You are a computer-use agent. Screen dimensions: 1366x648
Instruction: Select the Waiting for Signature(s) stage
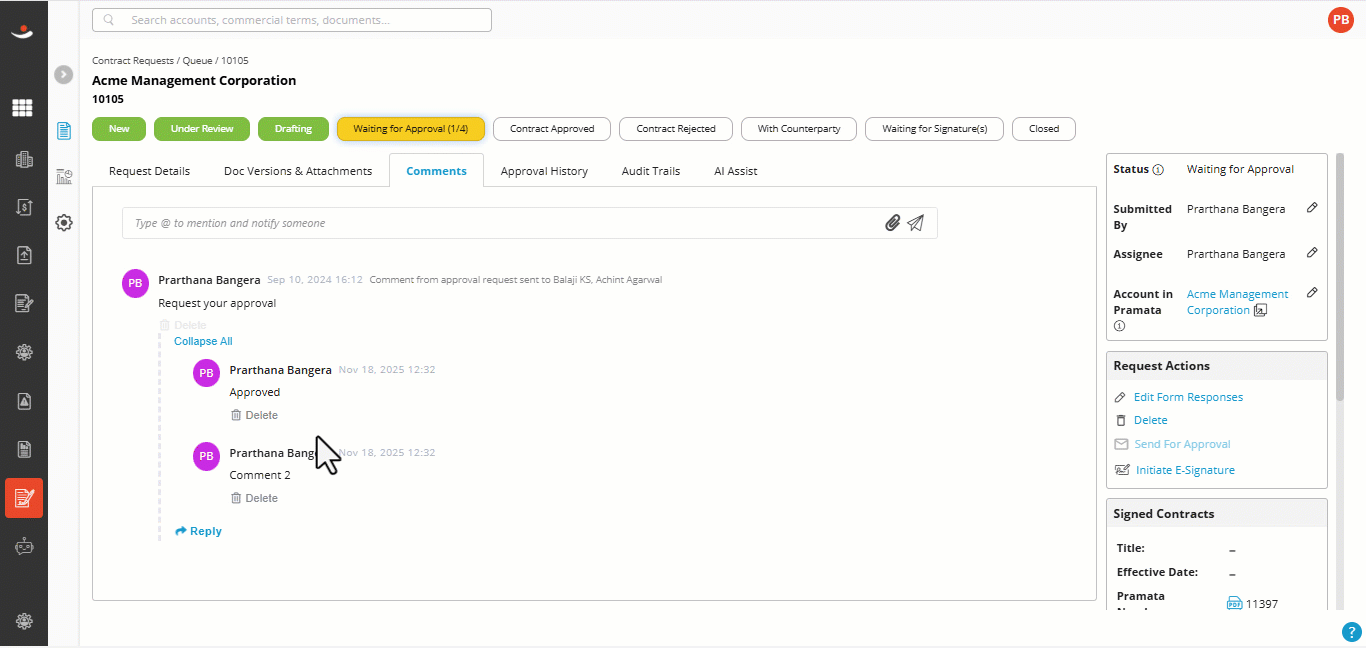(x=934, y=128)
